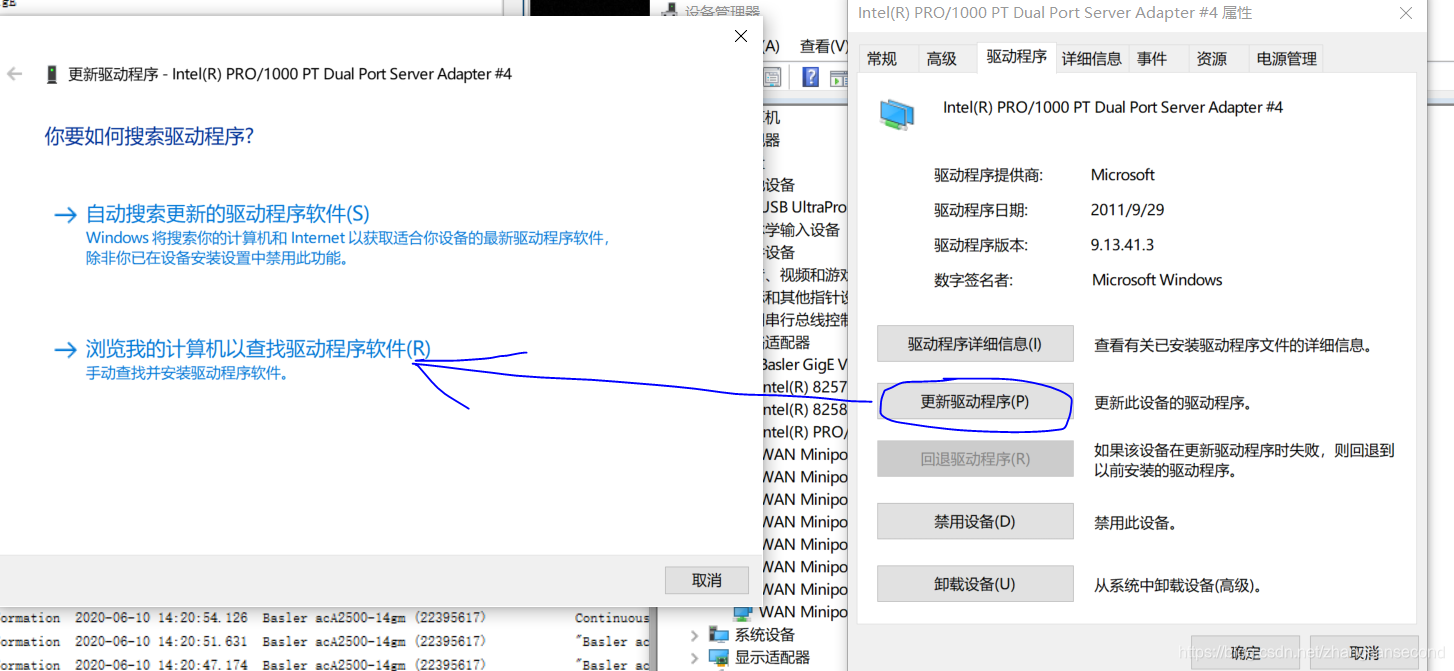Select the log row timestamped 14:20:47.174
The image size is (1454, 671).
click(x=325, y=664)
